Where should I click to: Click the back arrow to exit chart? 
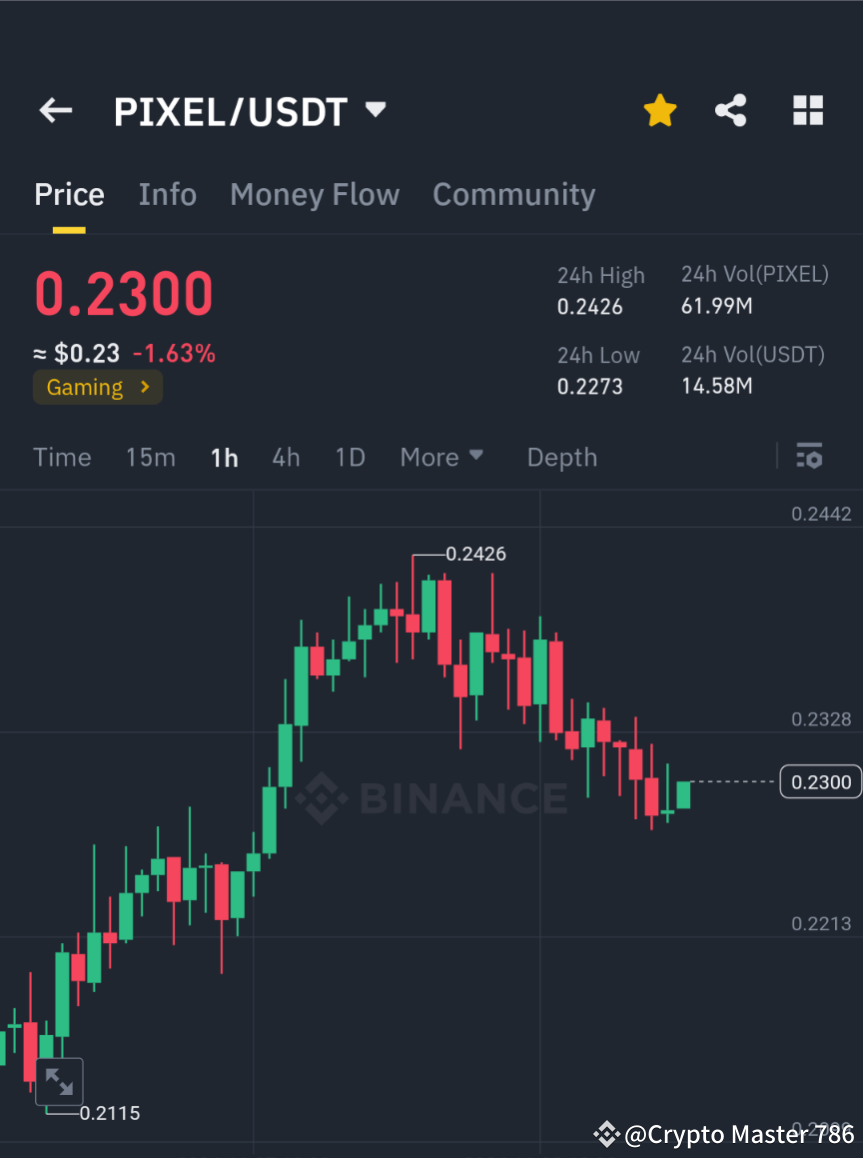(55, 110)
